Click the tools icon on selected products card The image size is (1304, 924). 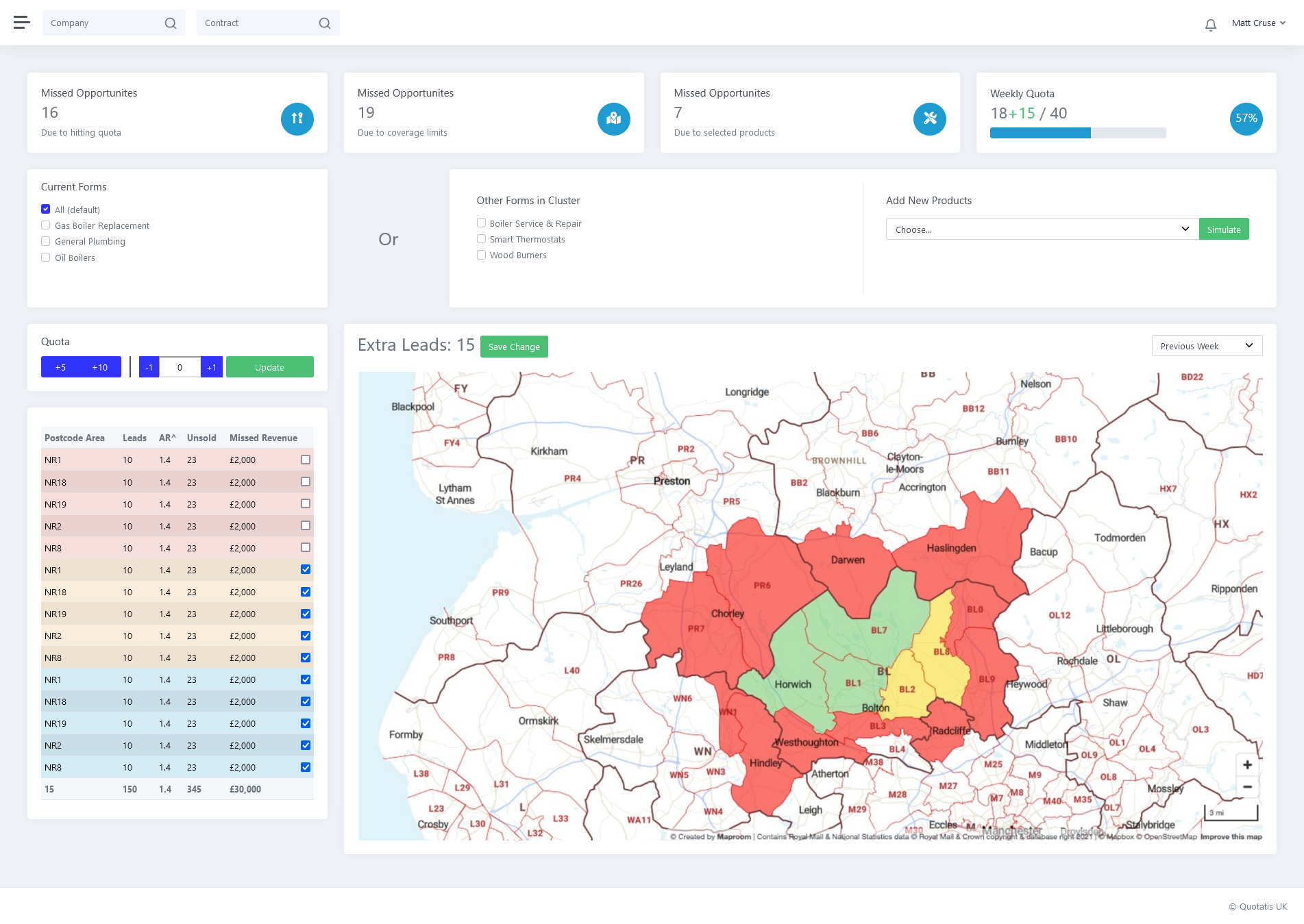(x=929, y=118)
